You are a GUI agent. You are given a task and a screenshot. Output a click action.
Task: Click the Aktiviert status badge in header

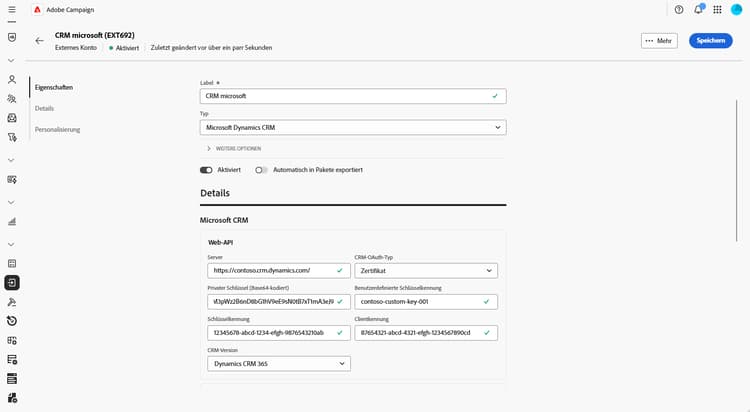click(124, 48)
